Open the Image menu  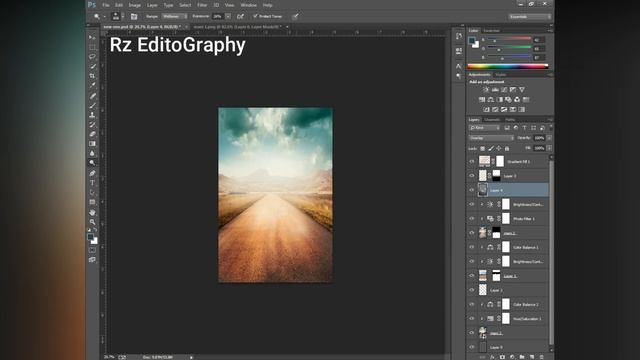tap(135, 5)
